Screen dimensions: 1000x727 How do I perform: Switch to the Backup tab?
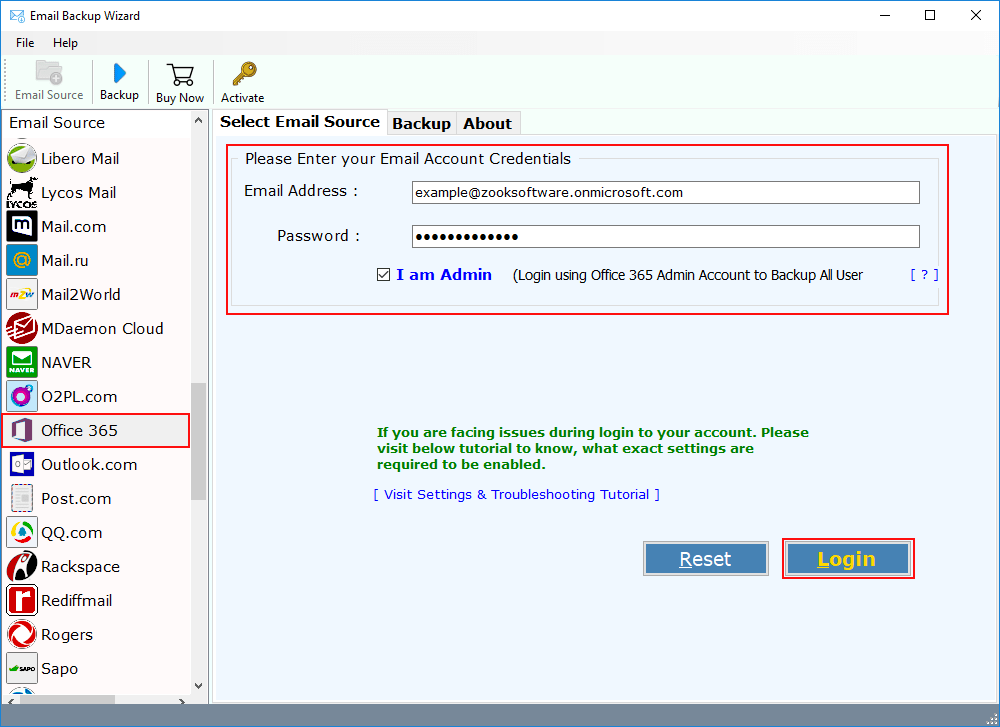coord(421,122)
